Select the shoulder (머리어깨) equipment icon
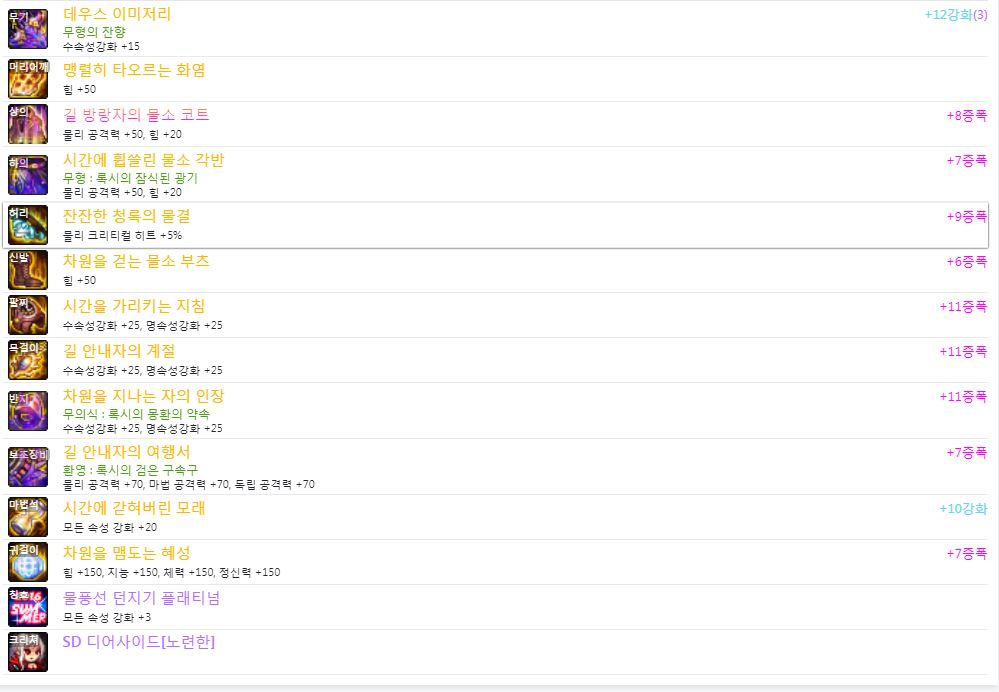This screenshot has width=999, height=692. pyautogui.click(x=28, y=79)
